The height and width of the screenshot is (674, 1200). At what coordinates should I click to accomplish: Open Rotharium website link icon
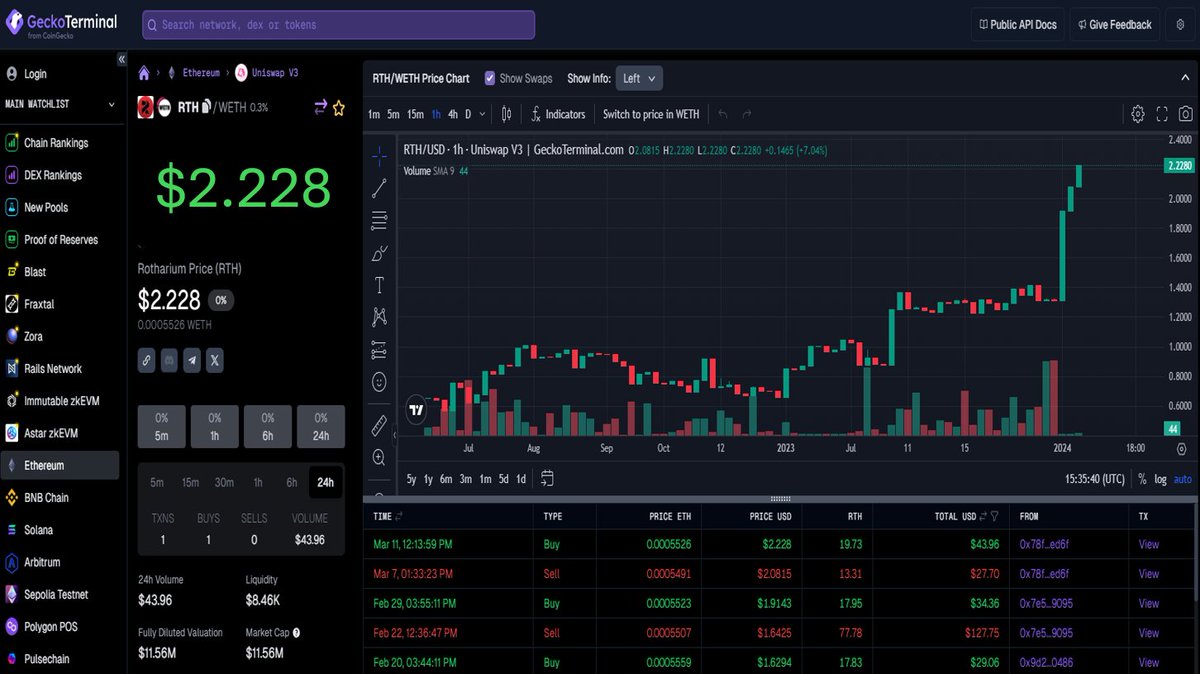pyautogui.click(x=146, y=360)
